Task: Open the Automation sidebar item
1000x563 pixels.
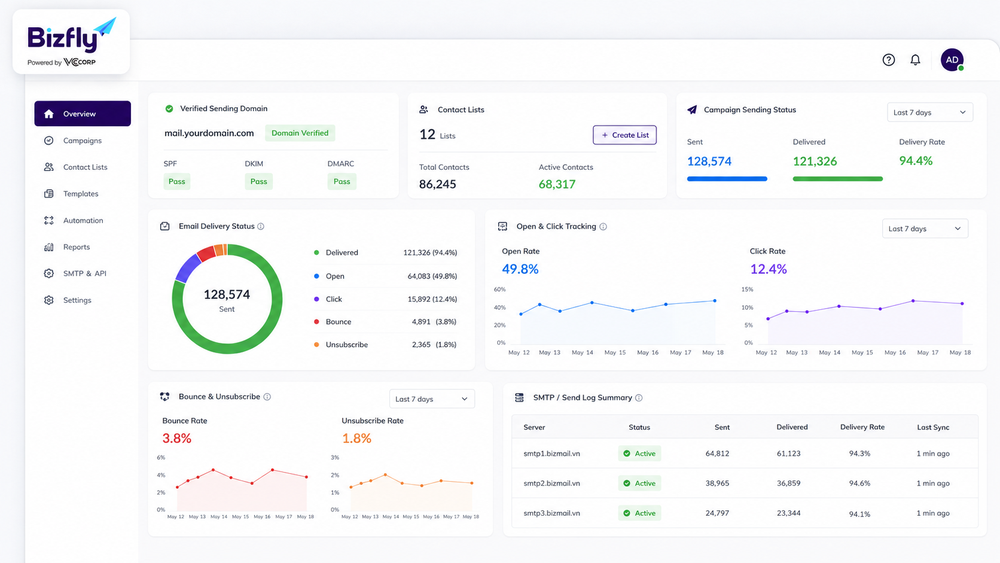Action: click(82, 221)
